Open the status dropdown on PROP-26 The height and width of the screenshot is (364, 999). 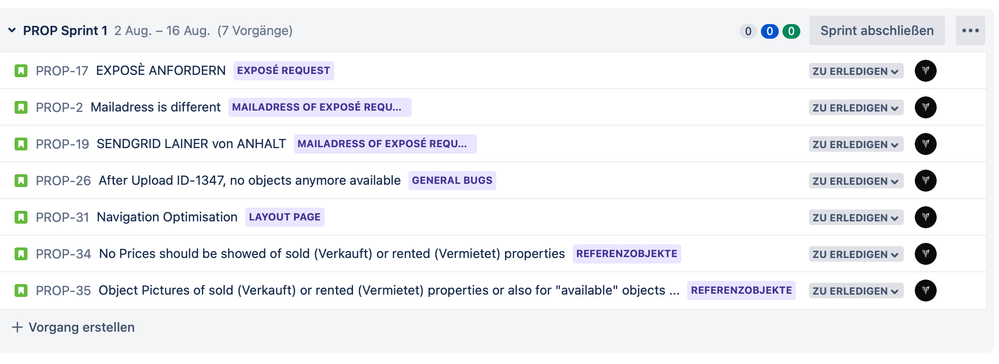point(856,180)
